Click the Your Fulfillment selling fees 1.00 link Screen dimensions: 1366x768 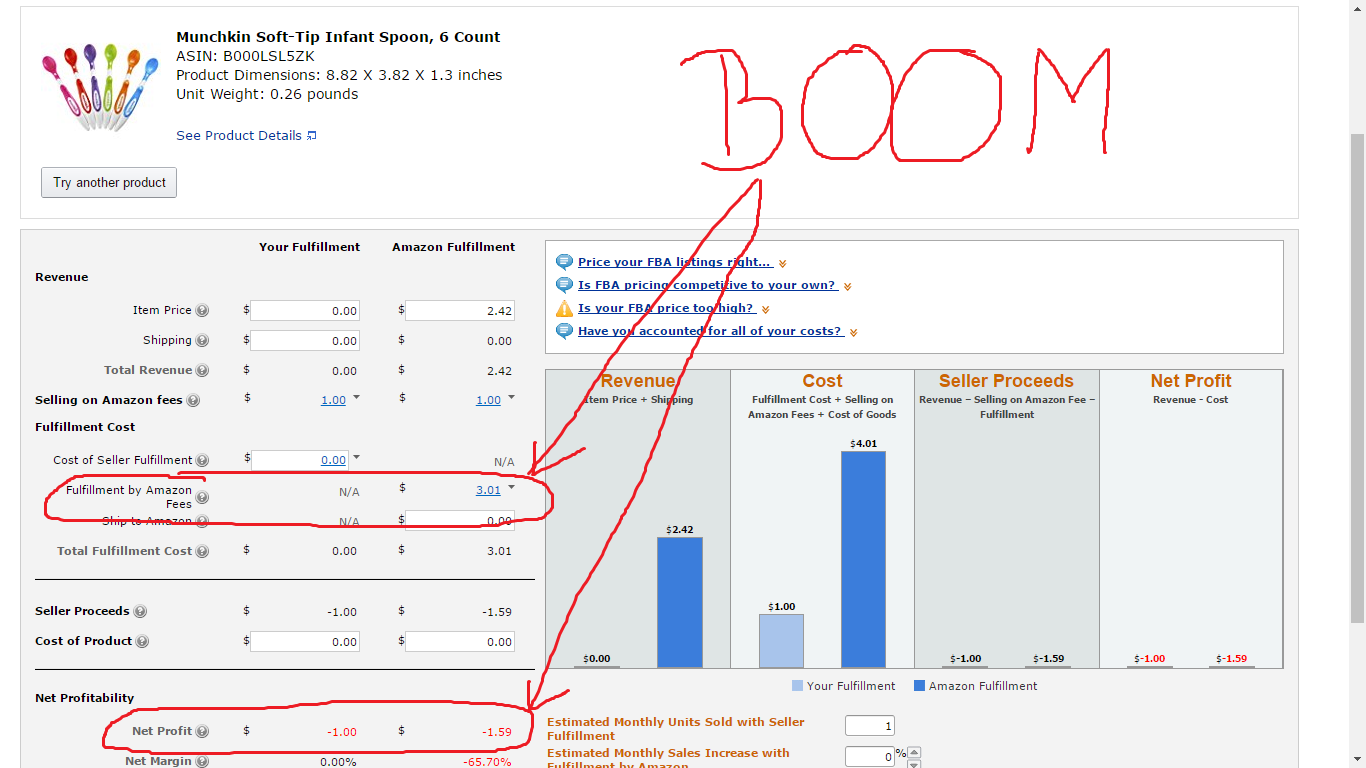(333, 400)
